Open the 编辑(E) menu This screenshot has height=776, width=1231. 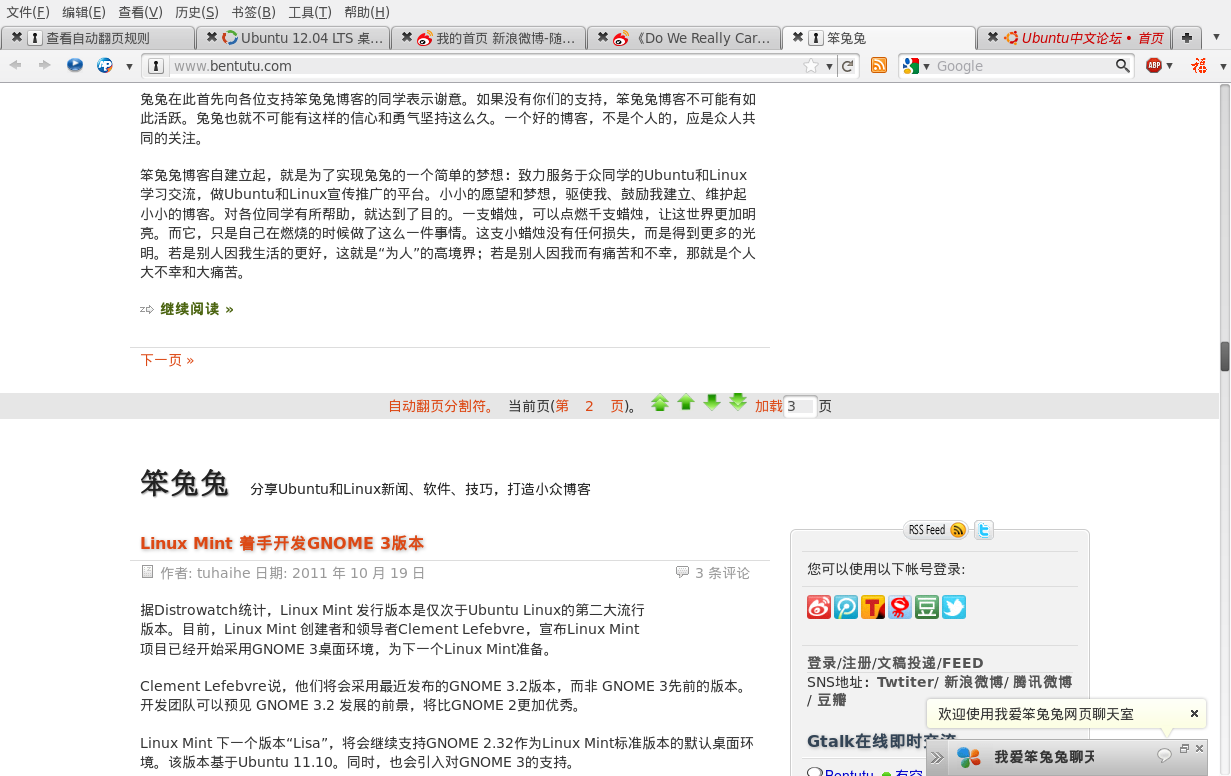coord(84,12)
